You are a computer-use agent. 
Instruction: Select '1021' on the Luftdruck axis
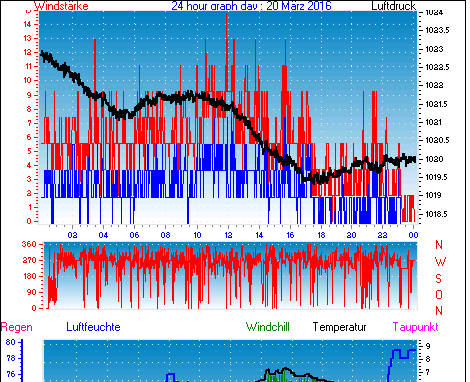pyautogui.click(x=434, y=122)
